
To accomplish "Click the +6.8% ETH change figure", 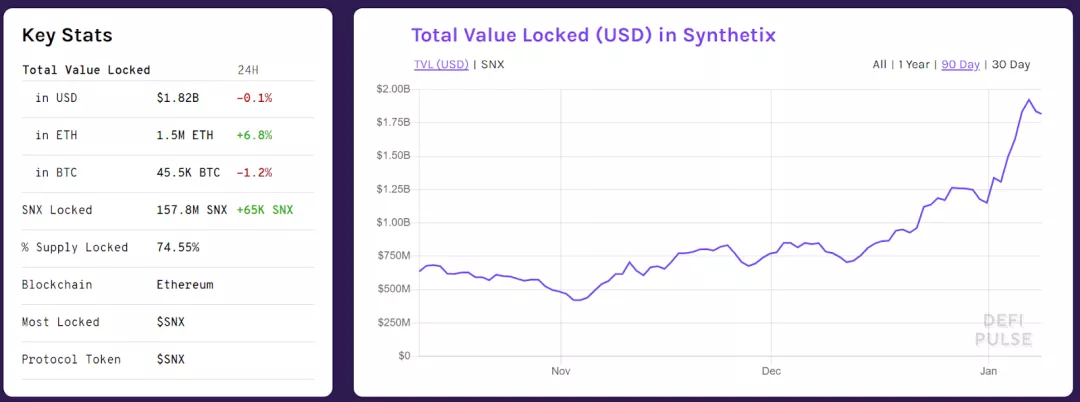I will click(x=254, y=136).
